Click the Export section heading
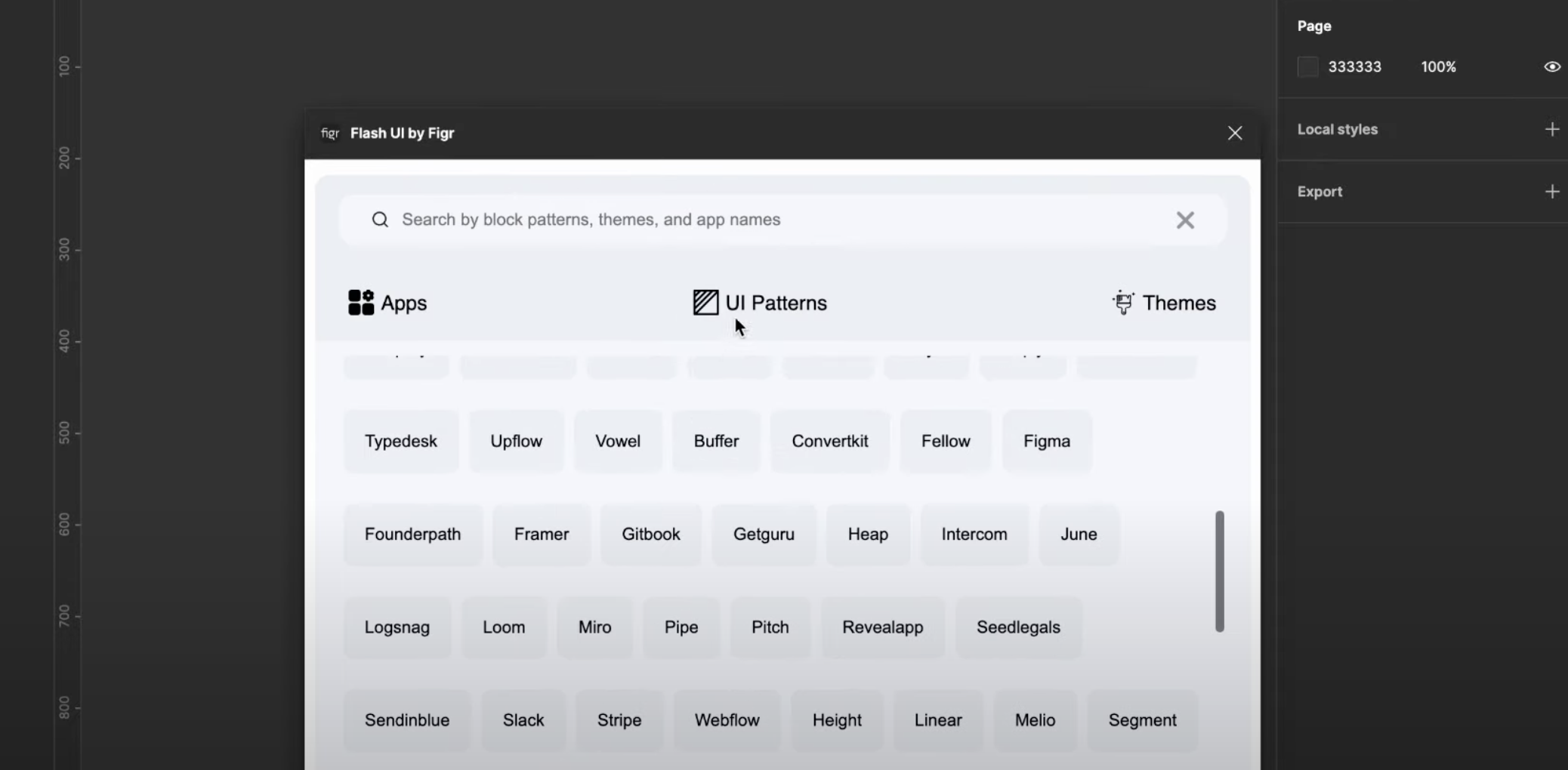Viewport: 1568px width, 770px height. tap(1320, 192)
